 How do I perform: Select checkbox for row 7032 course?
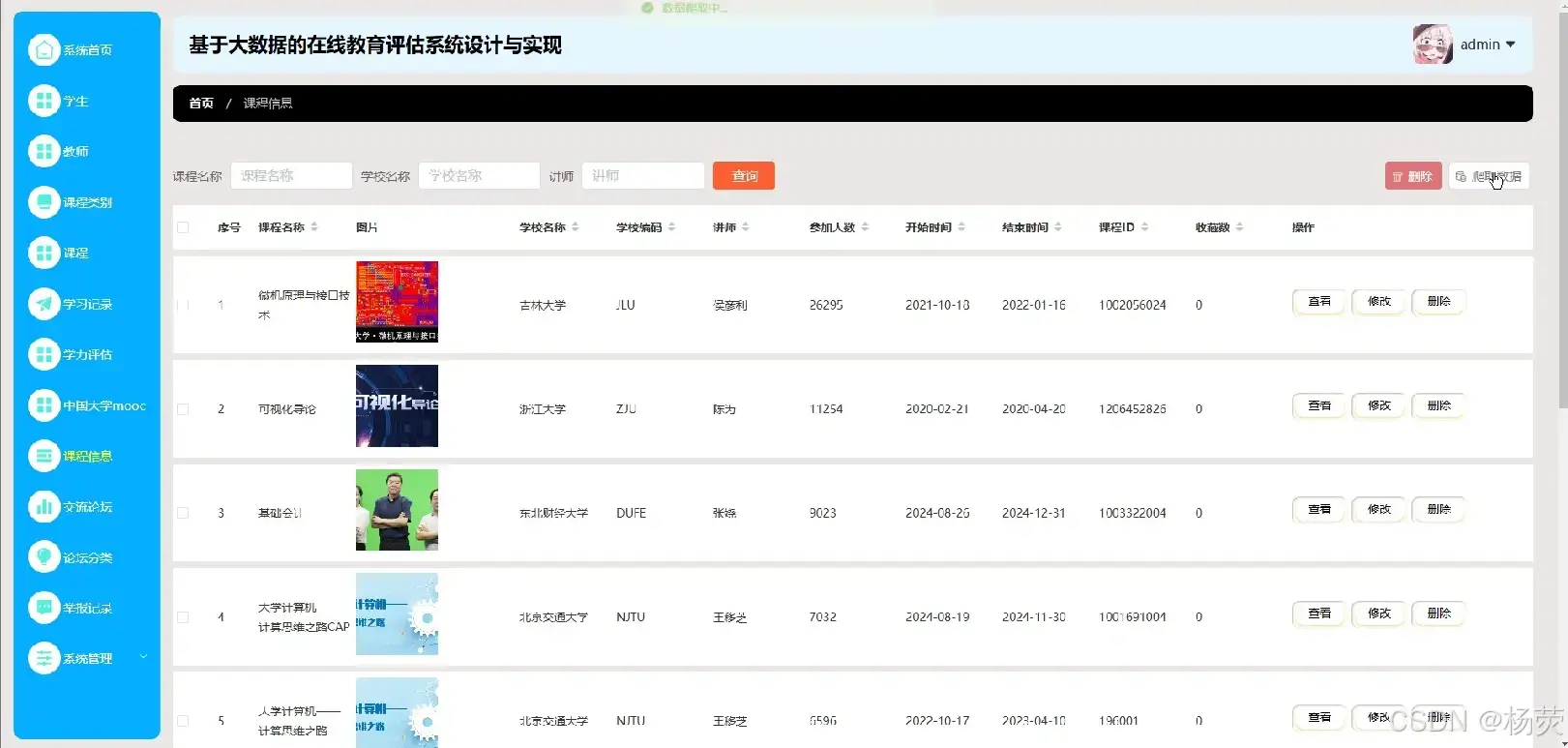coord(183,617)
